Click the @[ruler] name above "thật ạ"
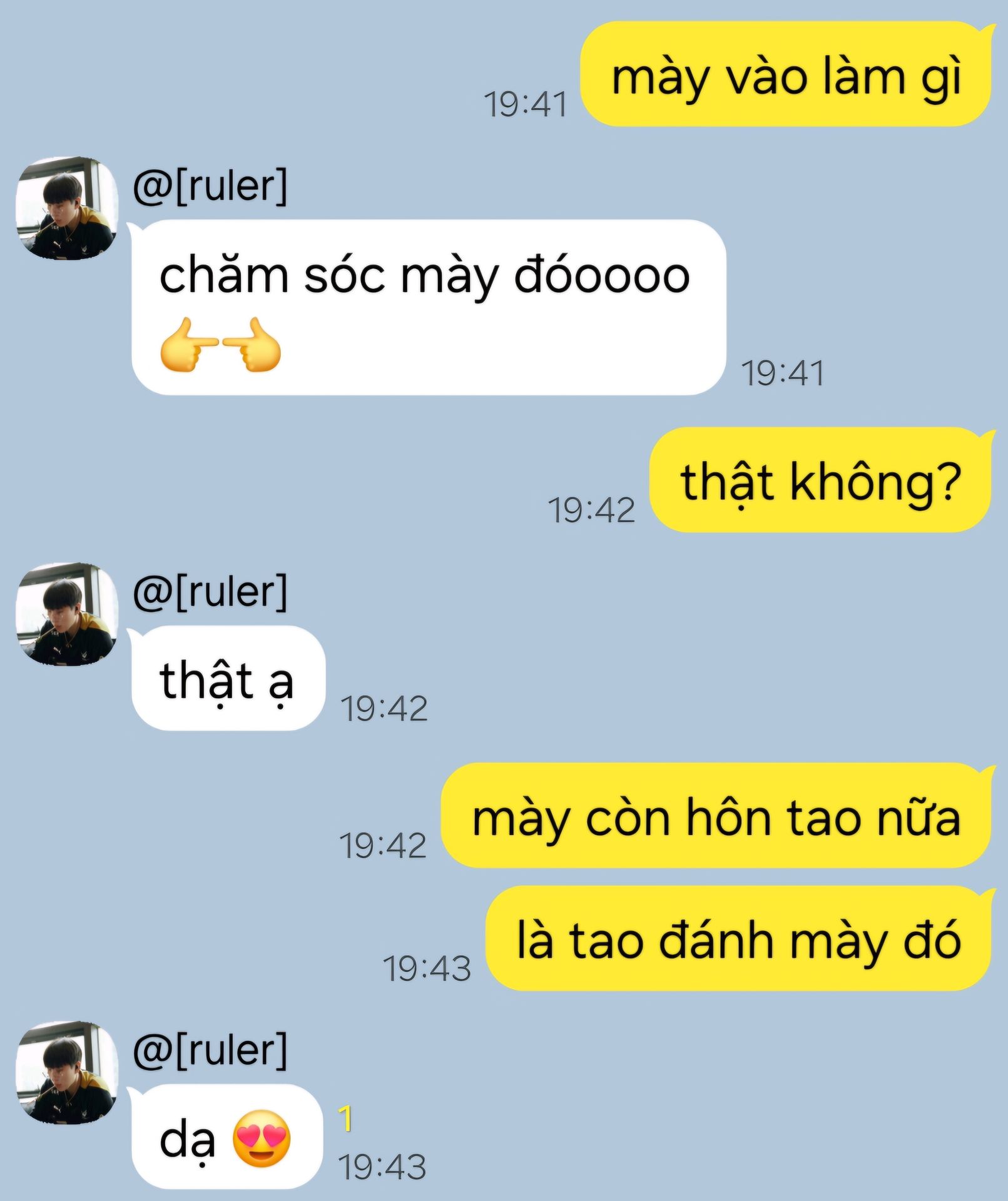Screen dimensions: 1008x1201 tap(210, 592)
